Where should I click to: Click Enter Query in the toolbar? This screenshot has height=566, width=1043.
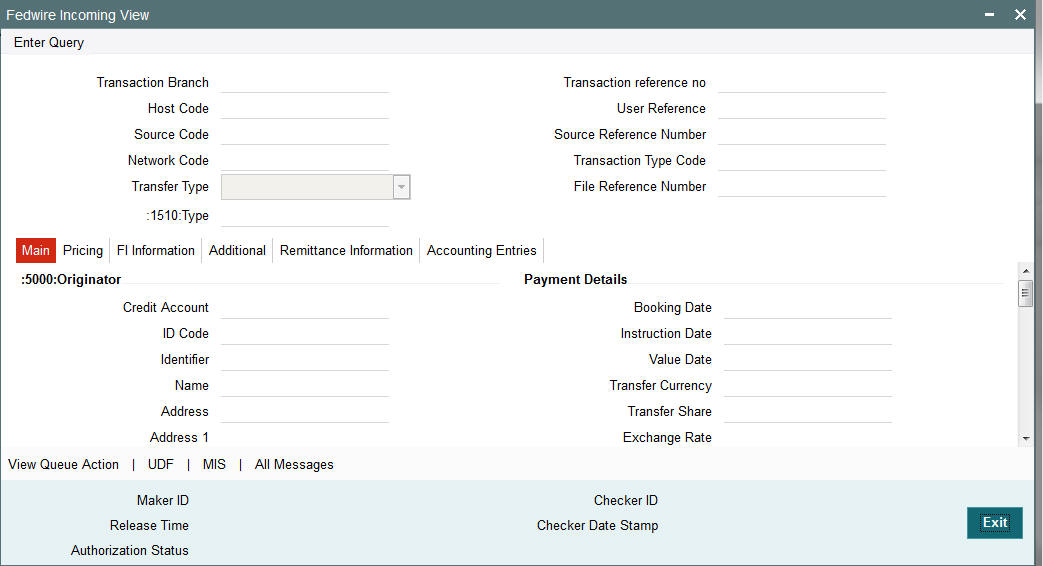point(49,43)
